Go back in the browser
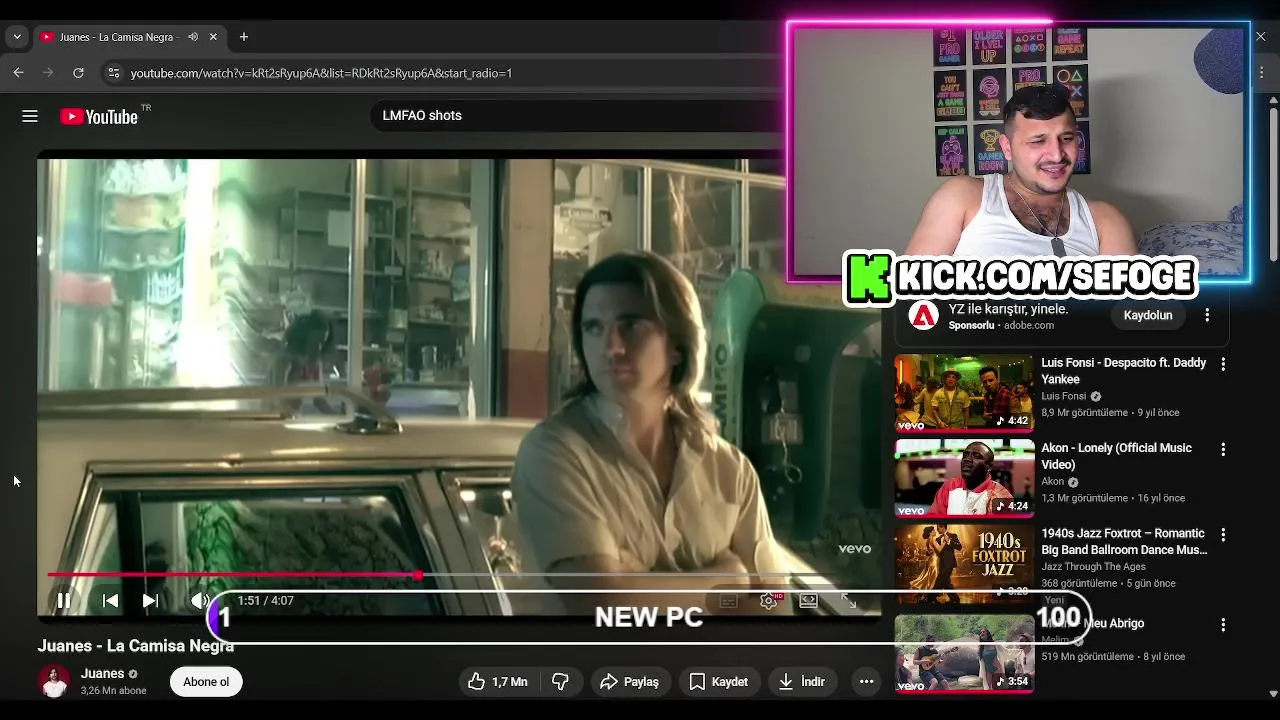 click(18, 73)
